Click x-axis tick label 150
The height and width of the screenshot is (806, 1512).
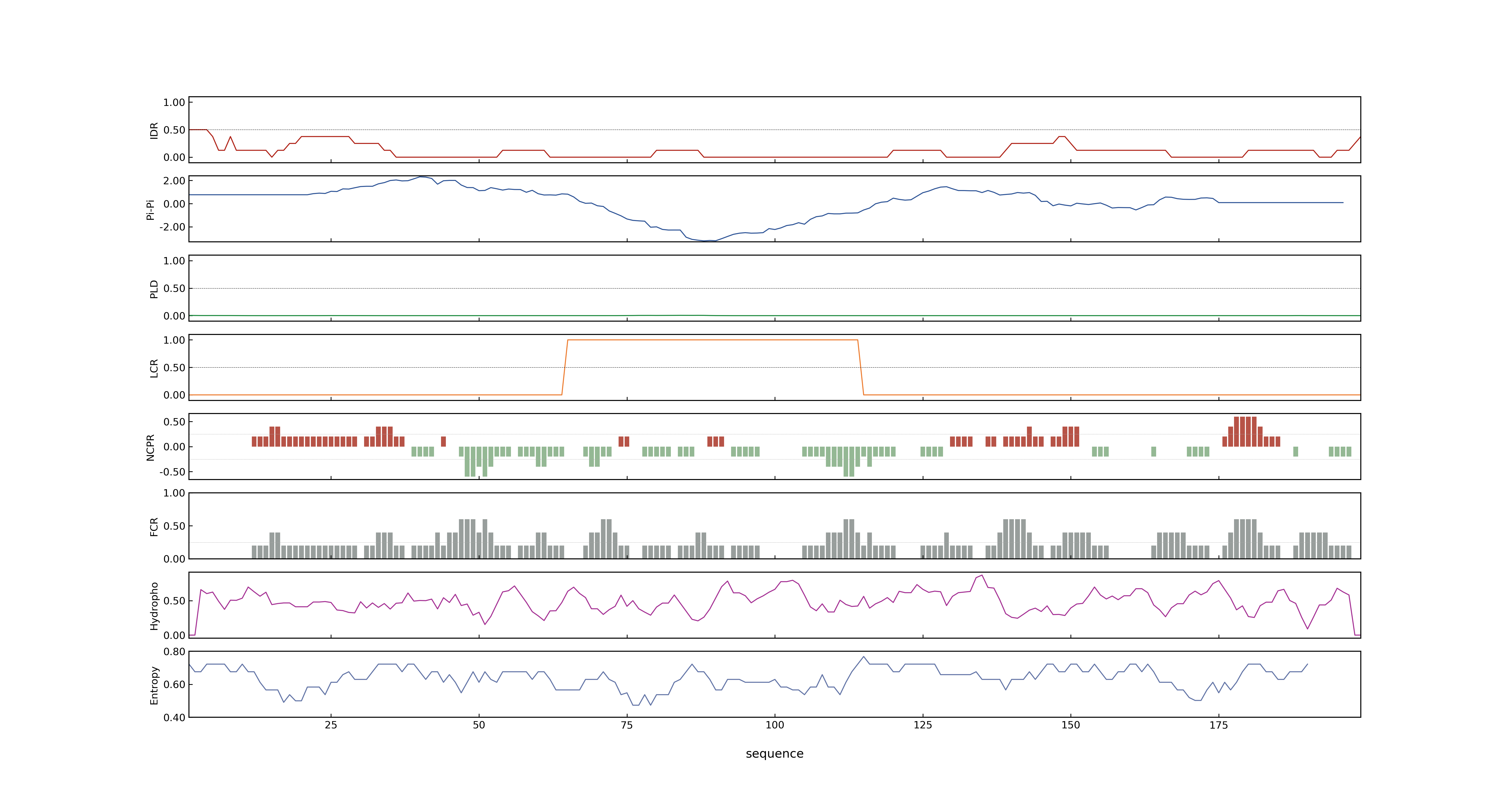(x=1070, y=726)
